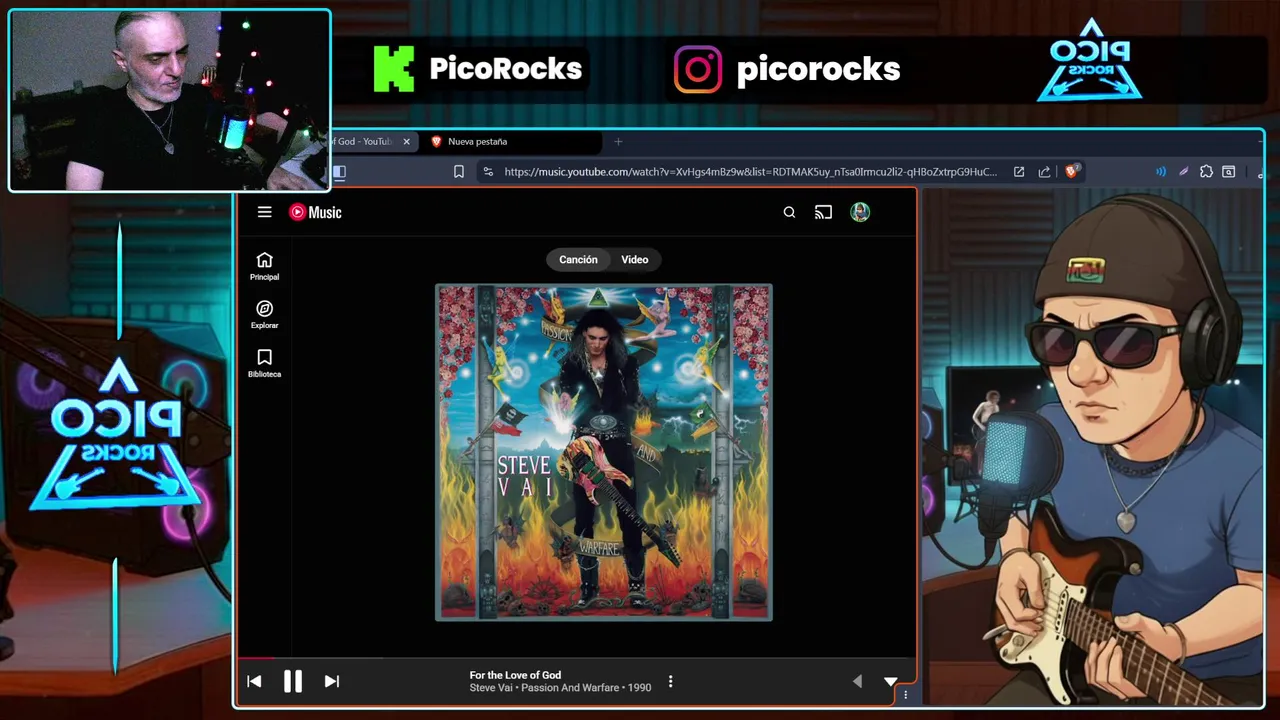This screenshot has width=1280, height=720.
Task: Skip to the next track
Action: point(331,681)
